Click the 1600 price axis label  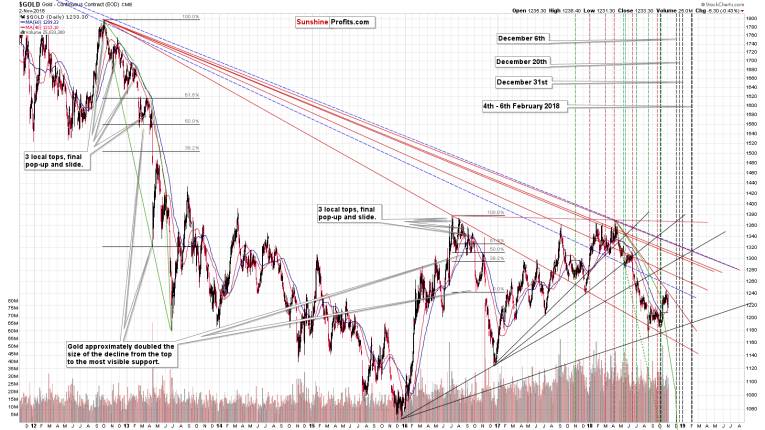(x=751, y=105)
